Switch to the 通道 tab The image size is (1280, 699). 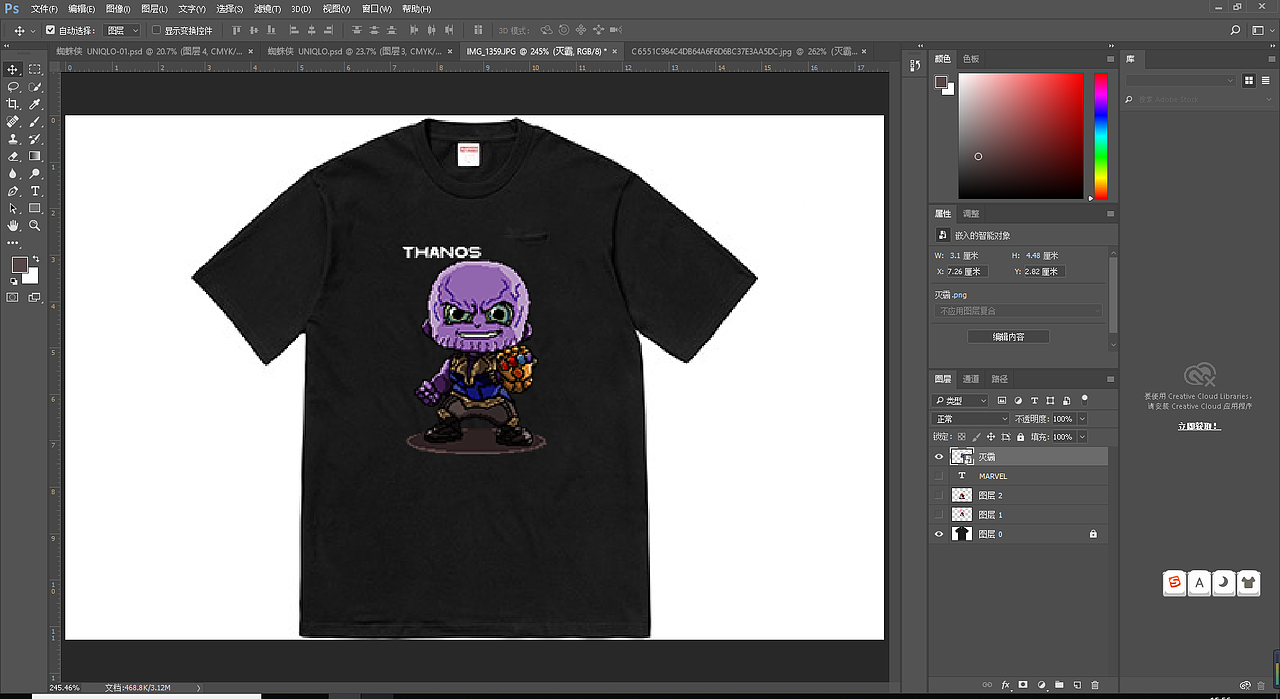(971, 379)
